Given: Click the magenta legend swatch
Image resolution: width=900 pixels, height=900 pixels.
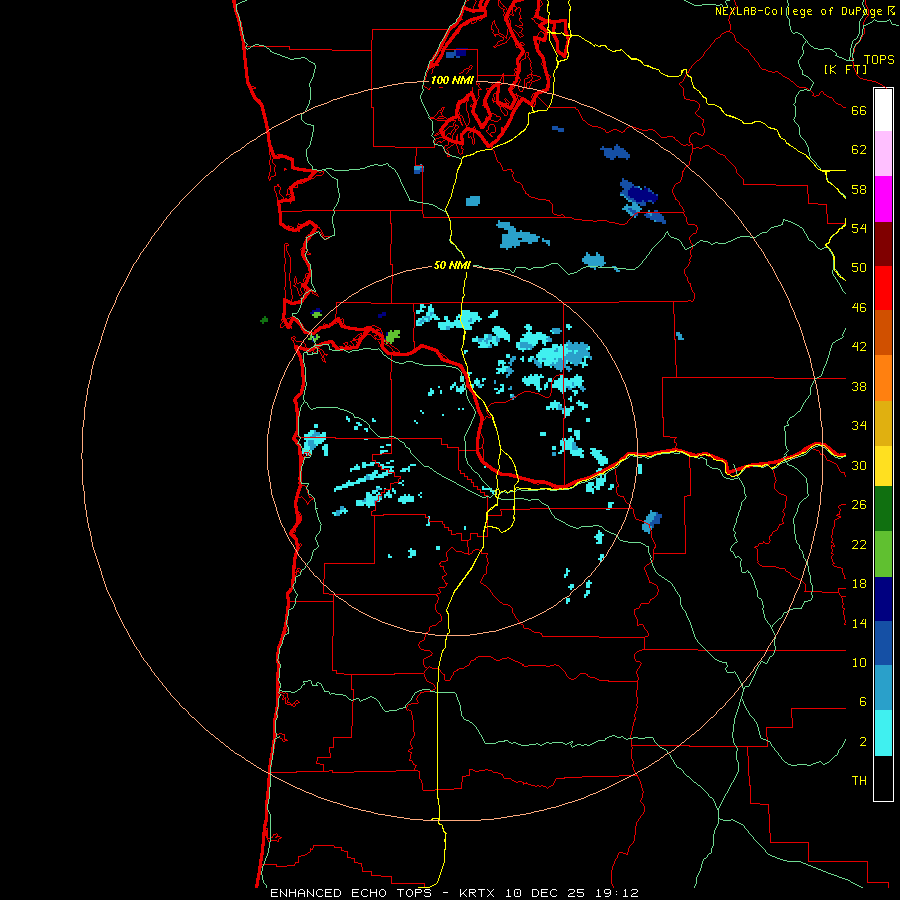Looking at the screenshot, I should click(x=883, y=199).
